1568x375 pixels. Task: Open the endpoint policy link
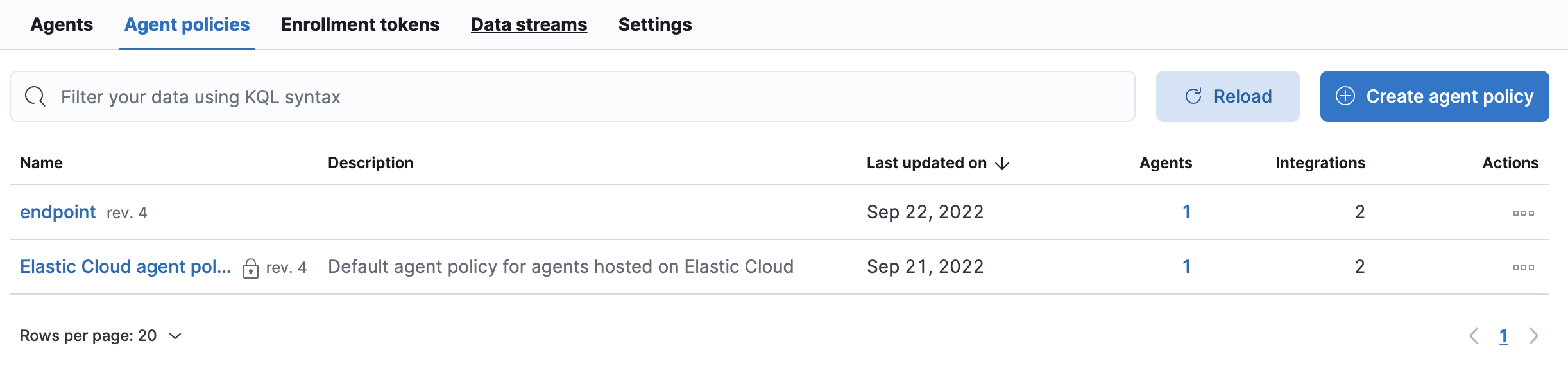(x=58, y=212)
